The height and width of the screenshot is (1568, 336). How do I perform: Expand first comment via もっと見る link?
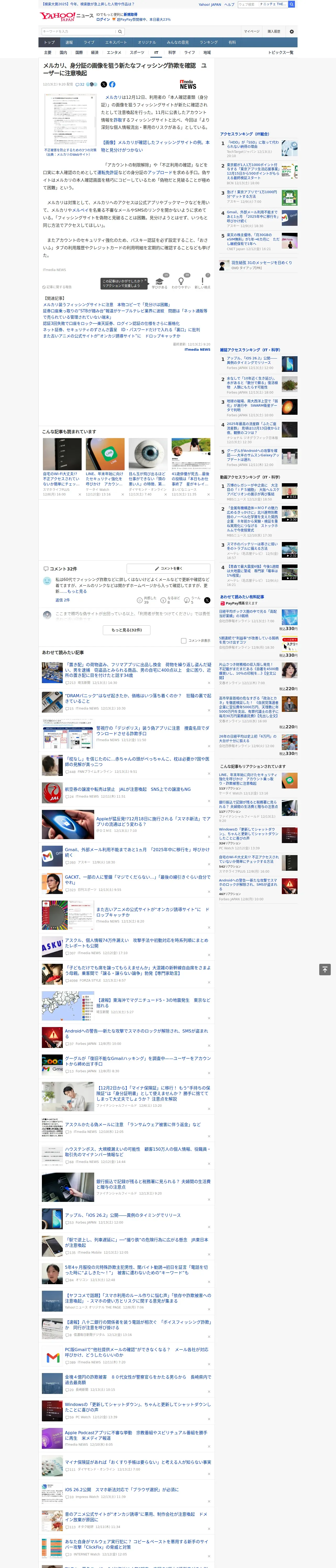tap(77, 591)
